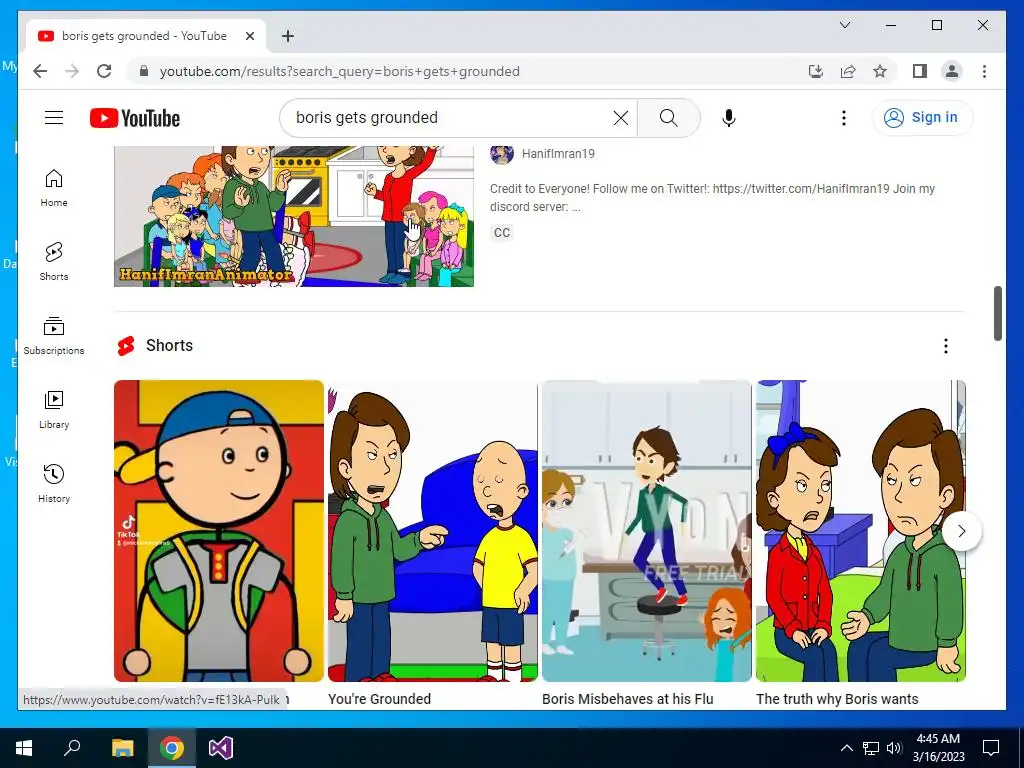Open the You're Grounded short thumbnail
This screenshot has width=1024, height=768.
coord(432,531)
